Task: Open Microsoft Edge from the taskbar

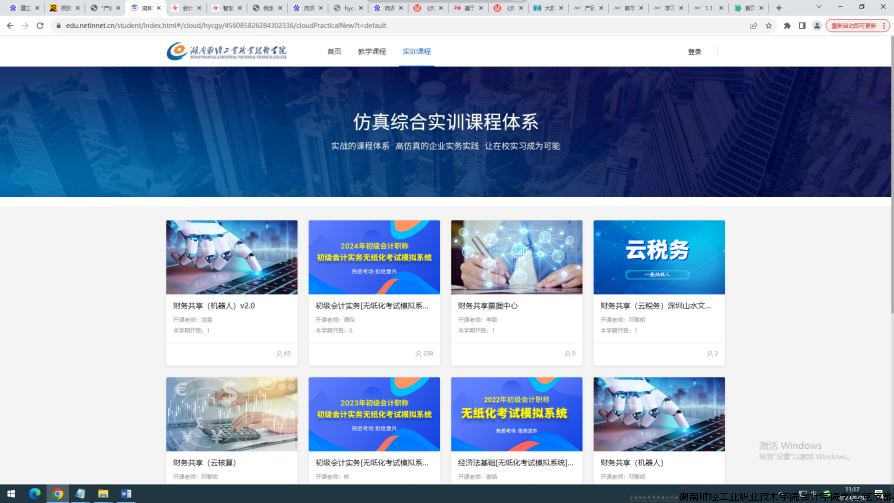Action: (35, 493)
